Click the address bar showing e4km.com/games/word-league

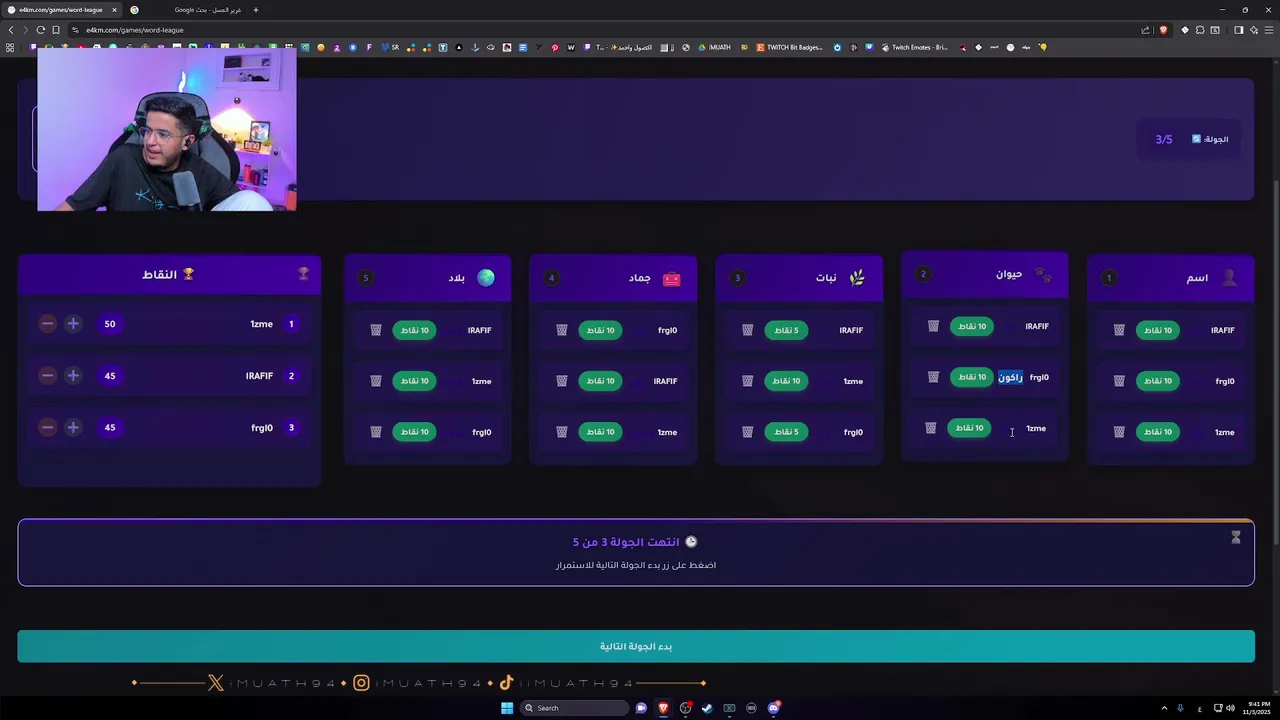[x=600, y=30]
